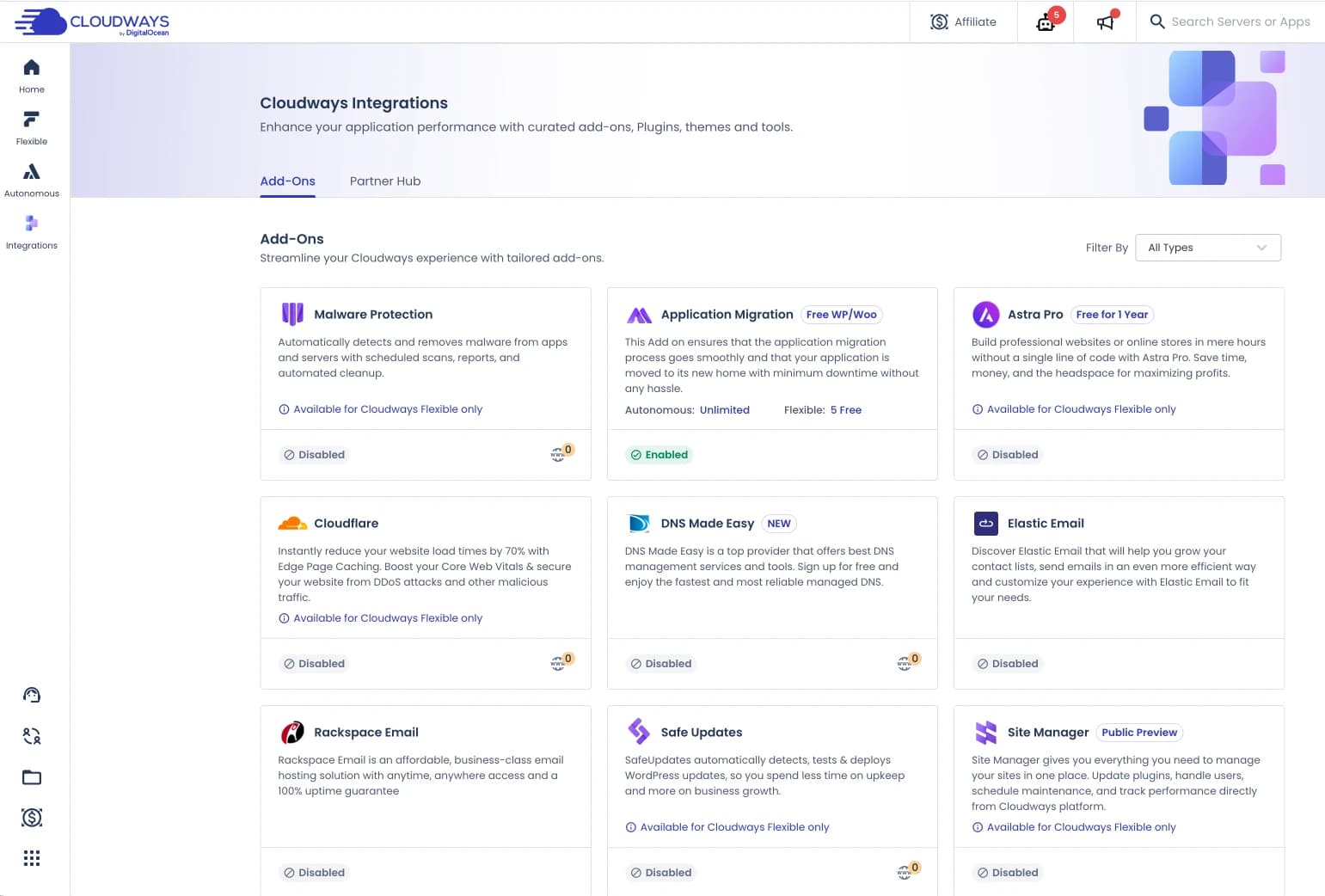Viewport: 1325px width, 896px height.
Task: Go to Flexible servers in sidebar
Action: click(32, 120)
